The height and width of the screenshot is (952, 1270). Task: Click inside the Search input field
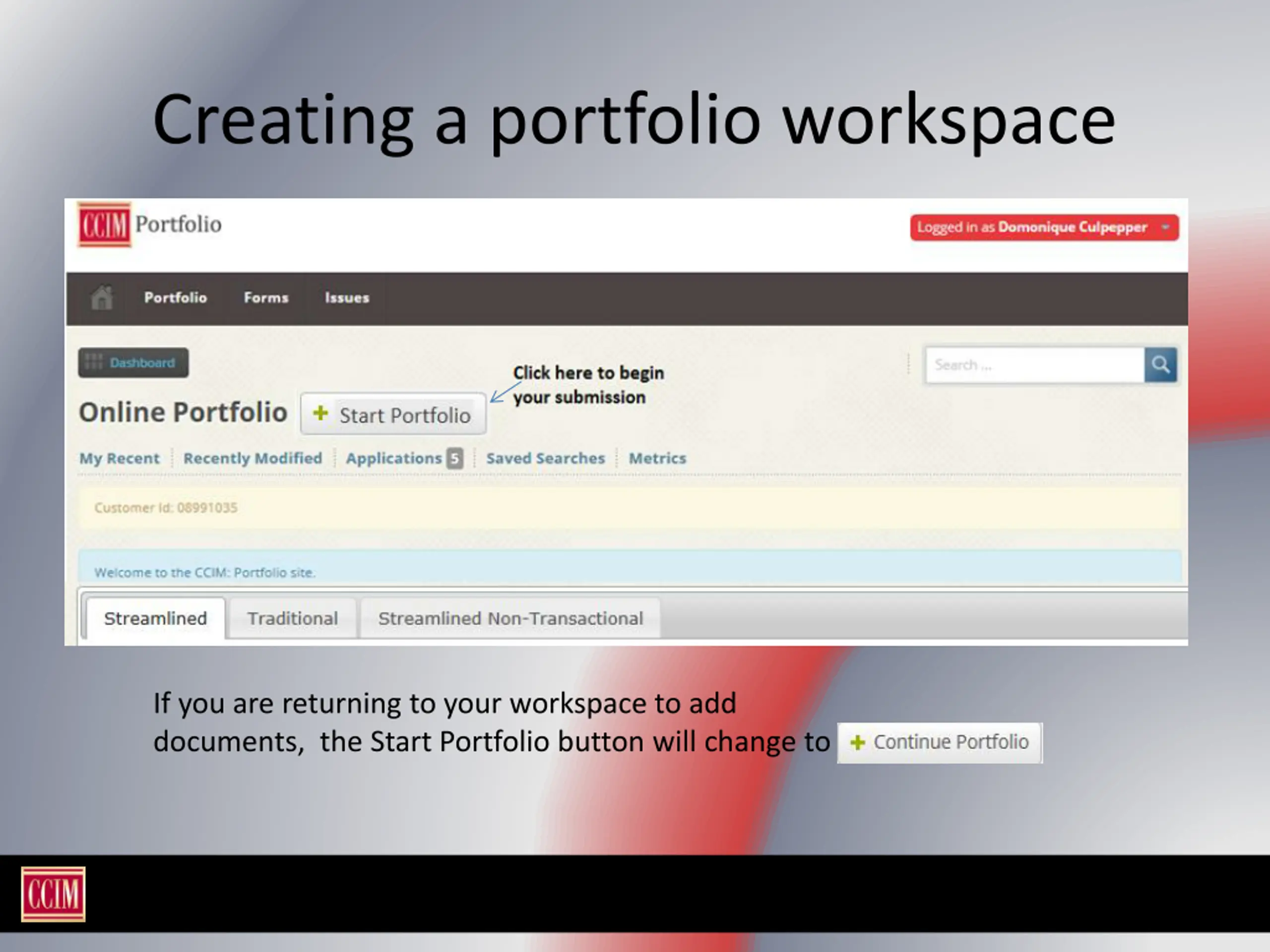click(x=1034, y=365)
